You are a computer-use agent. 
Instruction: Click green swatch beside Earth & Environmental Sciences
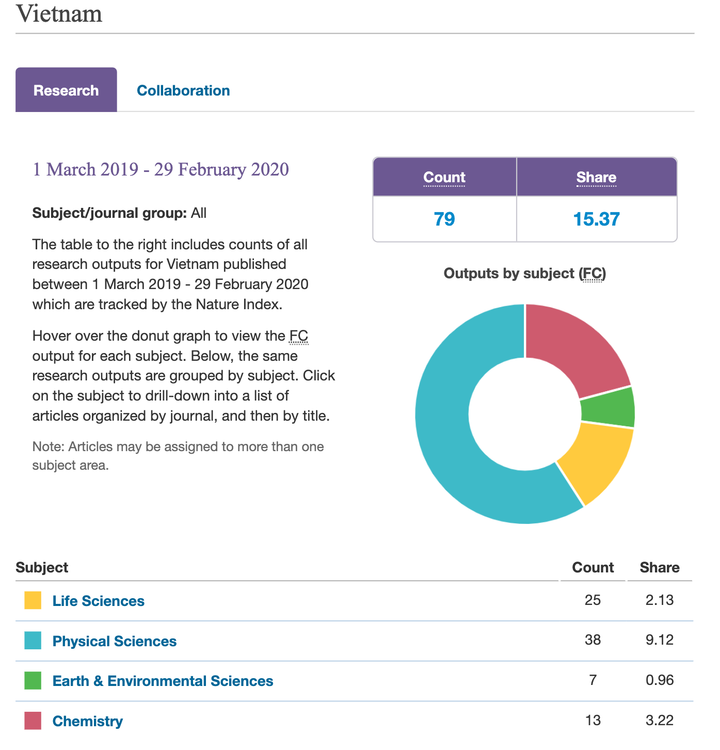click(33, 681)
